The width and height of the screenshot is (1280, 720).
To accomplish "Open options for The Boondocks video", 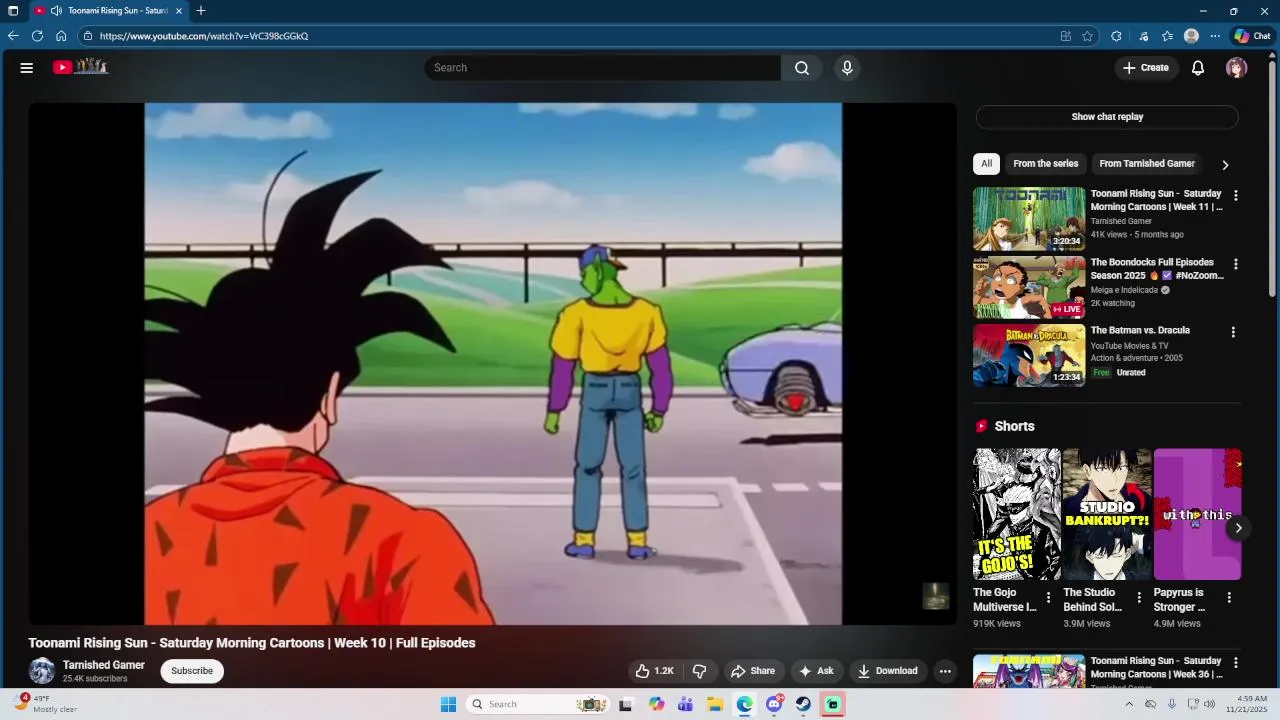I will (1236, 265).
